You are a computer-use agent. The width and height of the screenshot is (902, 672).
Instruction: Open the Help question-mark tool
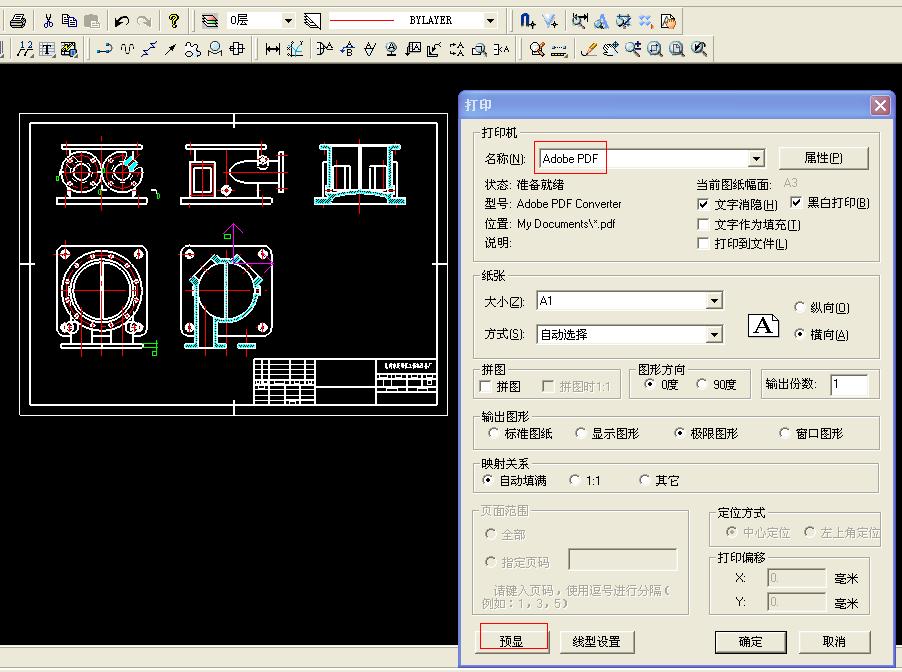[x=174, y=18]
